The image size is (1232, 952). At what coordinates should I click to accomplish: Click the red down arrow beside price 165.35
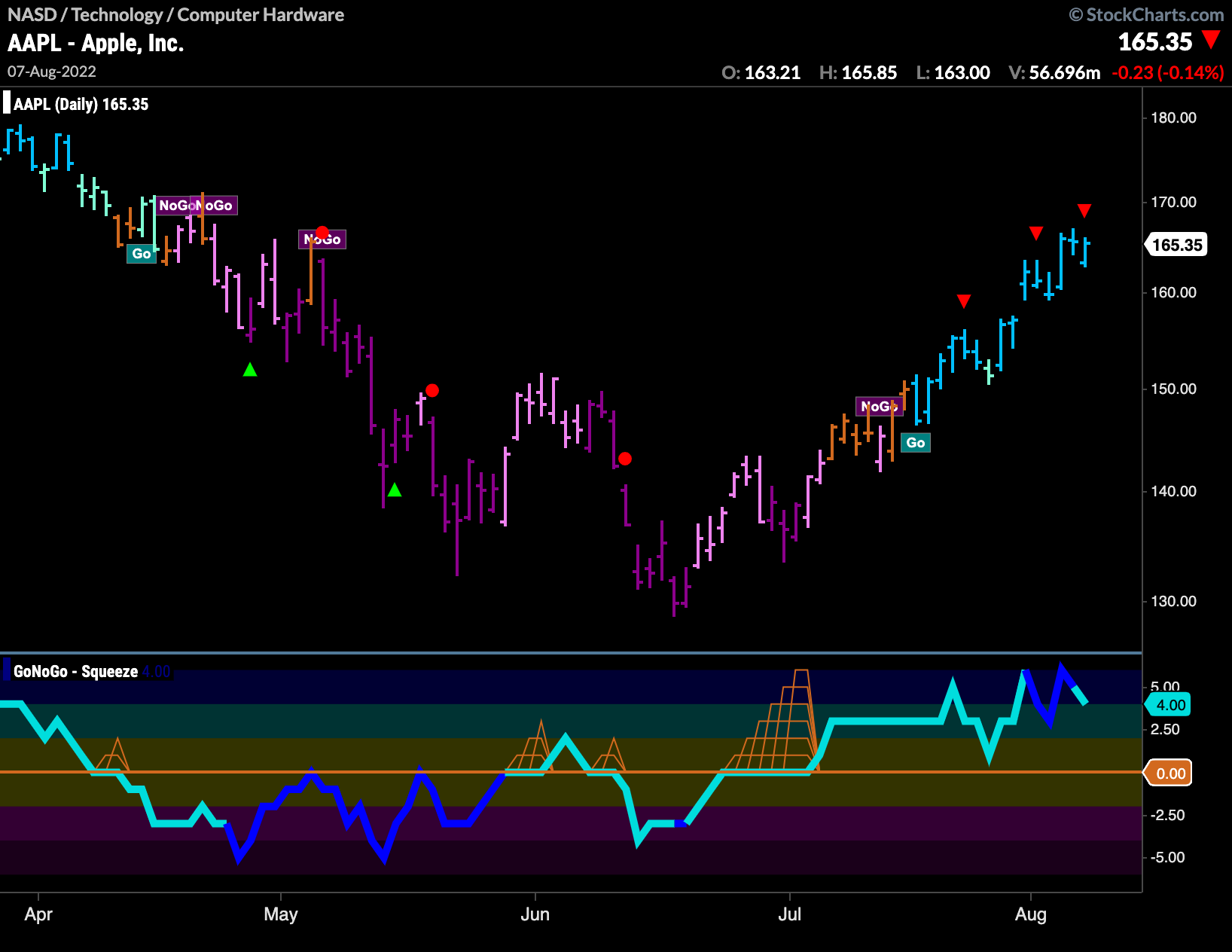1211,40
